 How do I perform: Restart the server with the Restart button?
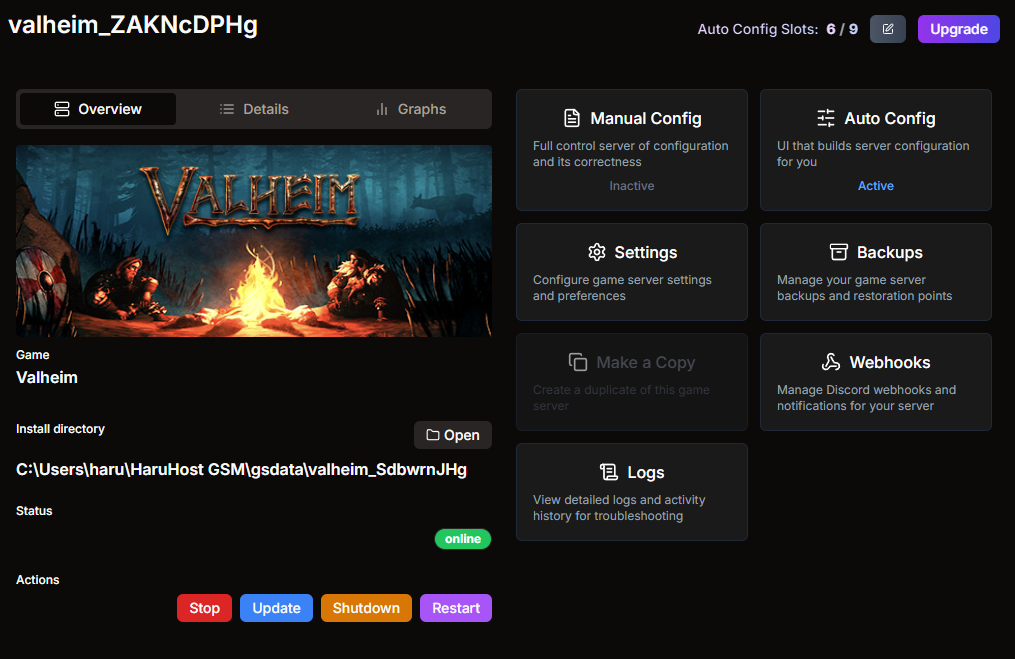click(456, 609)
